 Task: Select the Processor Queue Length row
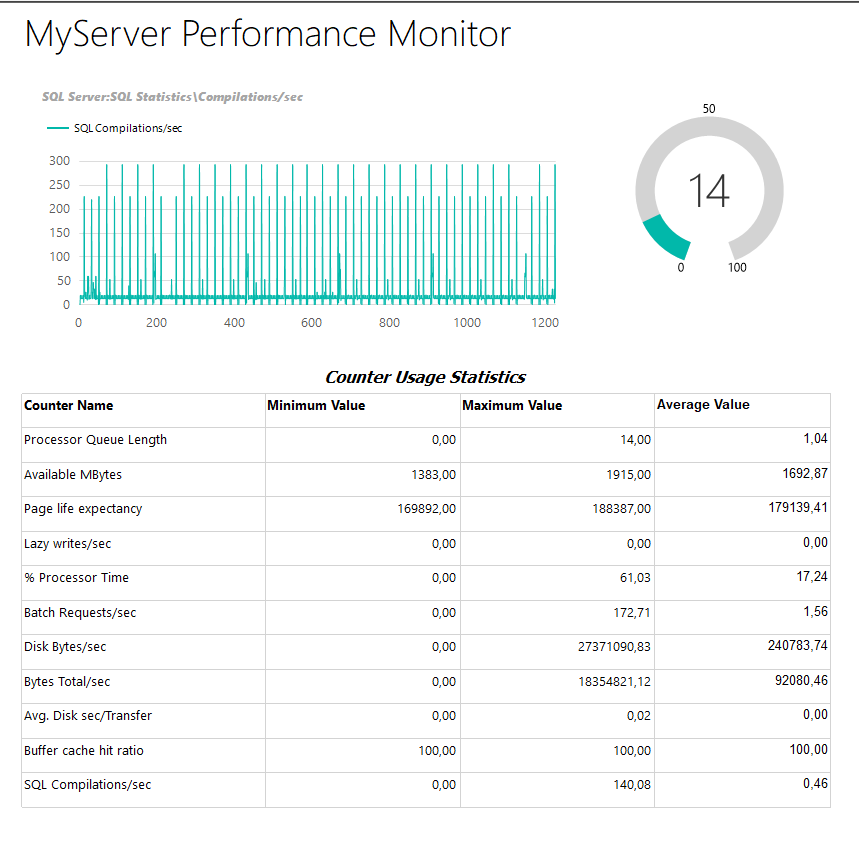point(95,439)
